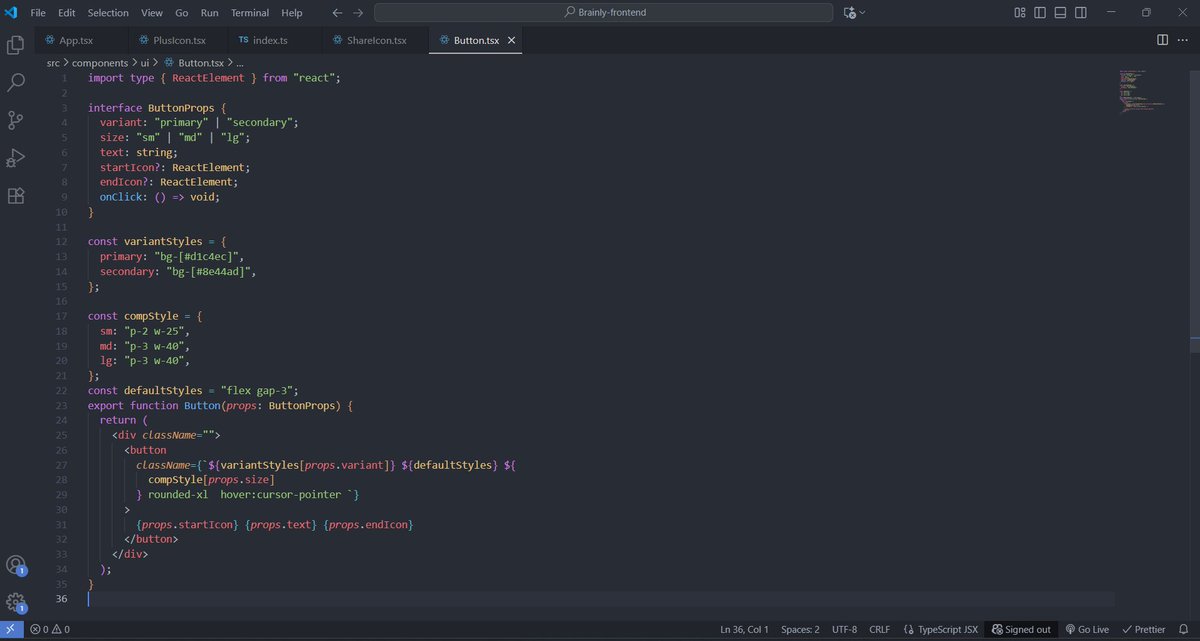Click "hover:cursor-pointer" class text
The height and width of the screenshot is (641, 1200).
[280, 494]
